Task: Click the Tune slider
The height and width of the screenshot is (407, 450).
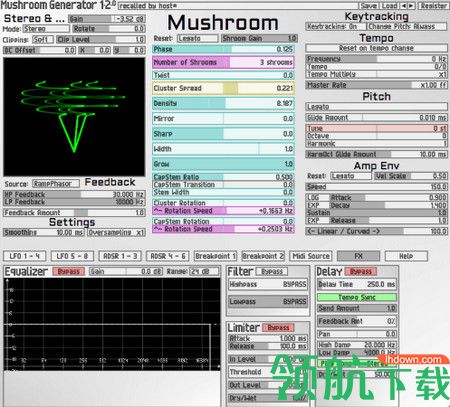Action: pyautogui.click(x=376, y=128)
